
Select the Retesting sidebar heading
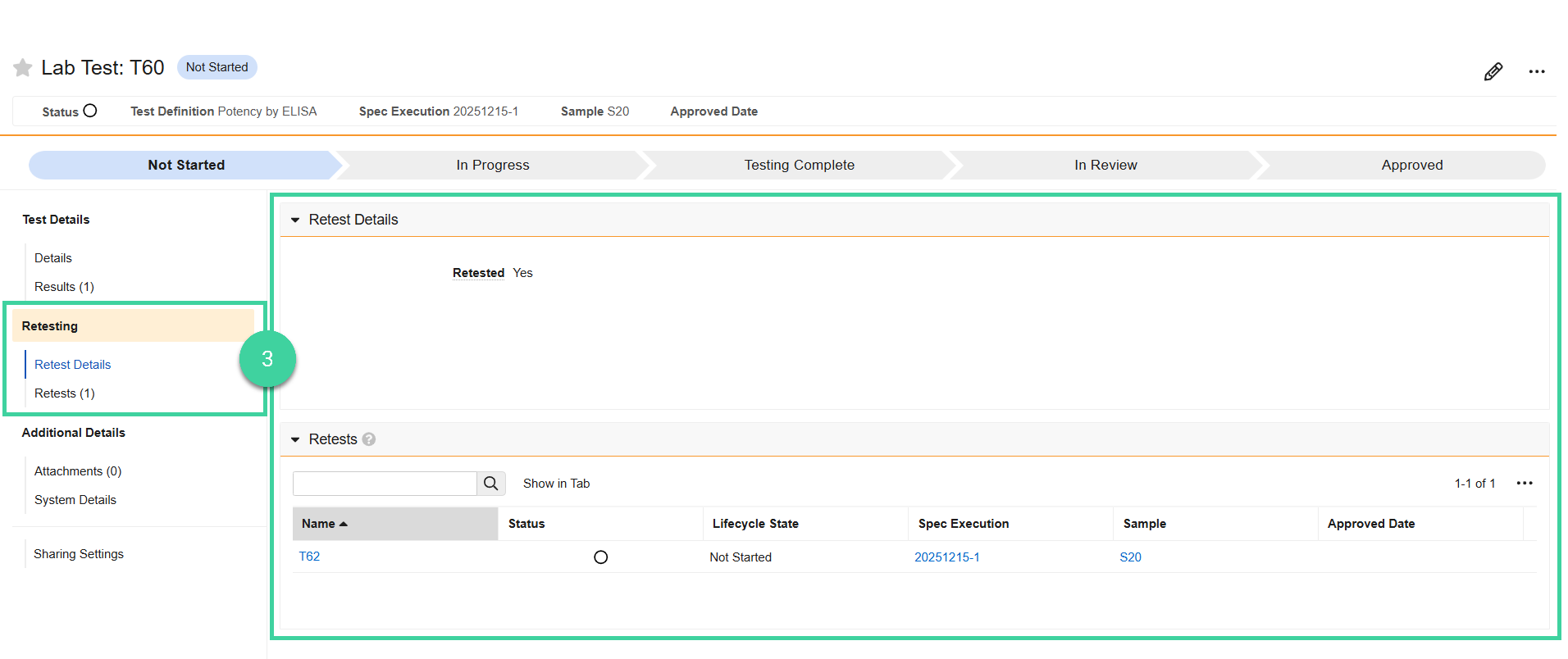click(x=133, y=326)
